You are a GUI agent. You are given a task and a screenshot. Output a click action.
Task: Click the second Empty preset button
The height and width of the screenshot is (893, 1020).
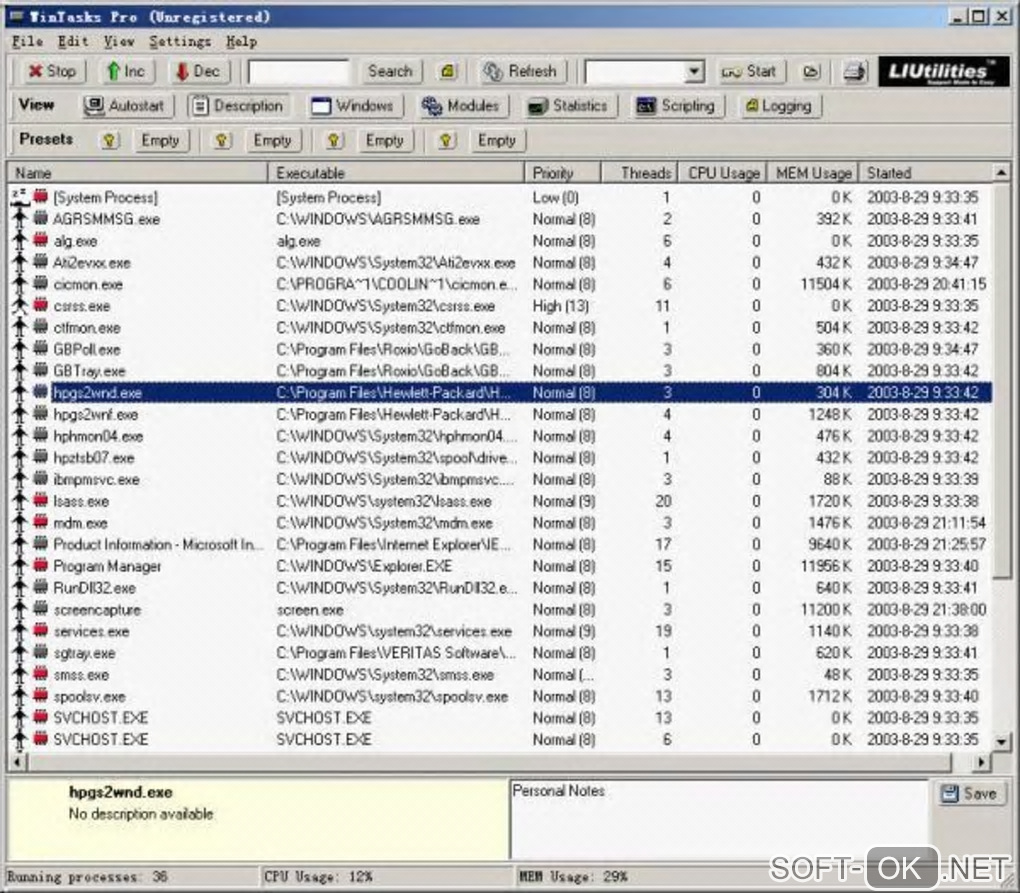(x=272, y=140)
